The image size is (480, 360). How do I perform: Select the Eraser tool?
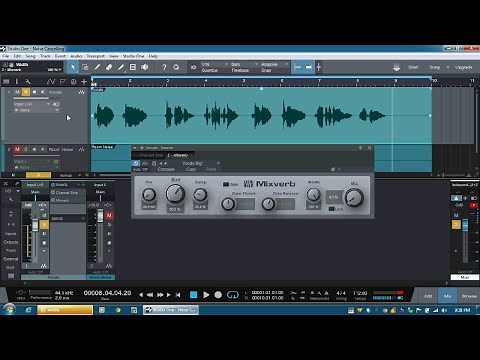[x=109, y=67]
